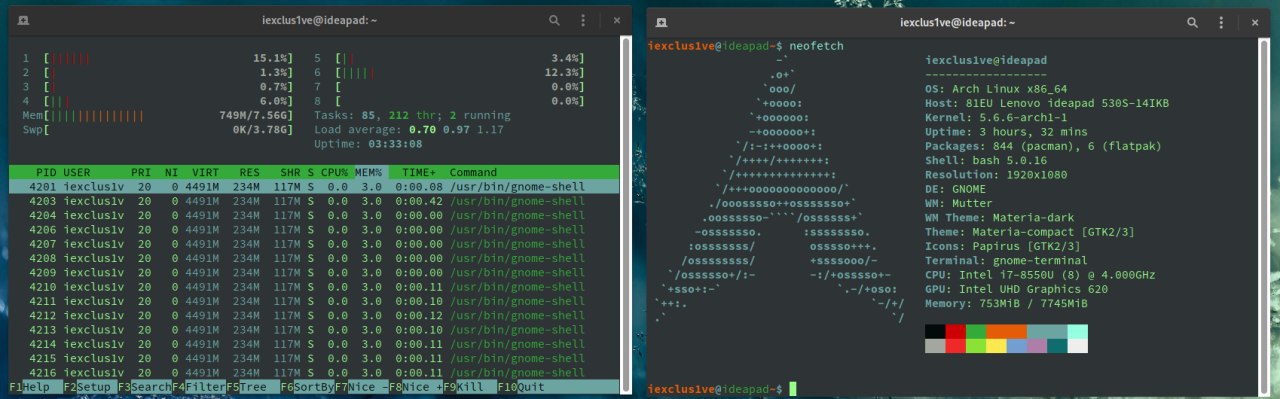Click the Uptime 03:33:08 text in htop
1280x399 pixels.
coord(367,144)
